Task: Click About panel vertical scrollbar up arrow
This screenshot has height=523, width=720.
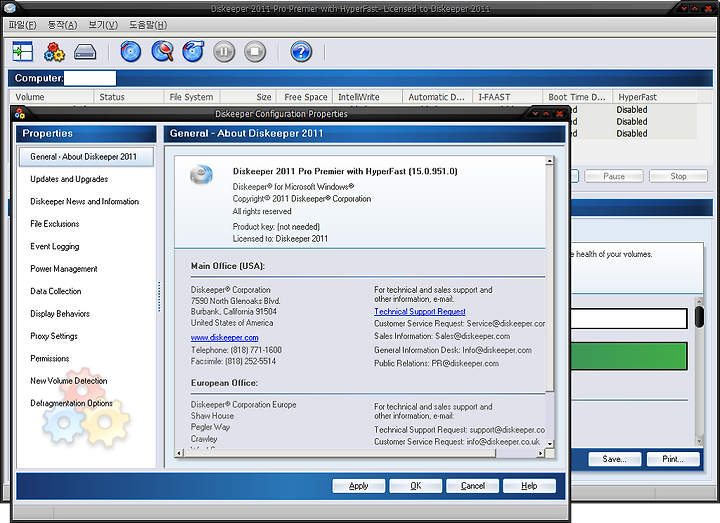Action: [x=549, y=161]
